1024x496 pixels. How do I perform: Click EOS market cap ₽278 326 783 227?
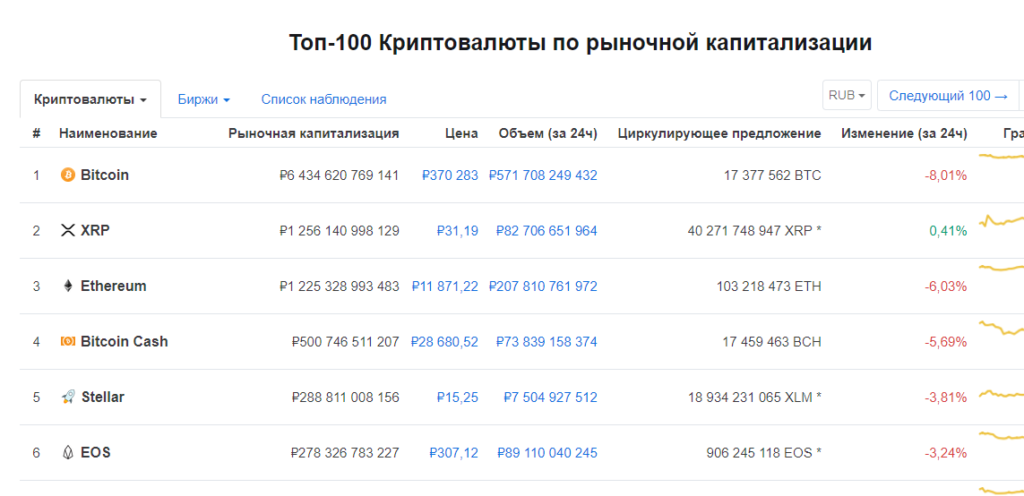[345, 453]
